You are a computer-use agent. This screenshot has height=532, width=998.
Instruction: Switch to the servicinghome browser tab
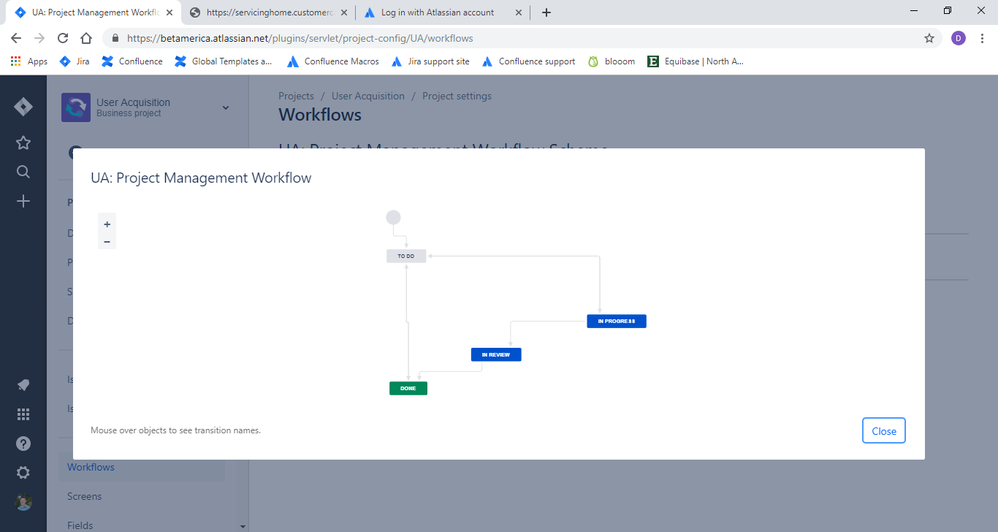(x=269, y=12)
